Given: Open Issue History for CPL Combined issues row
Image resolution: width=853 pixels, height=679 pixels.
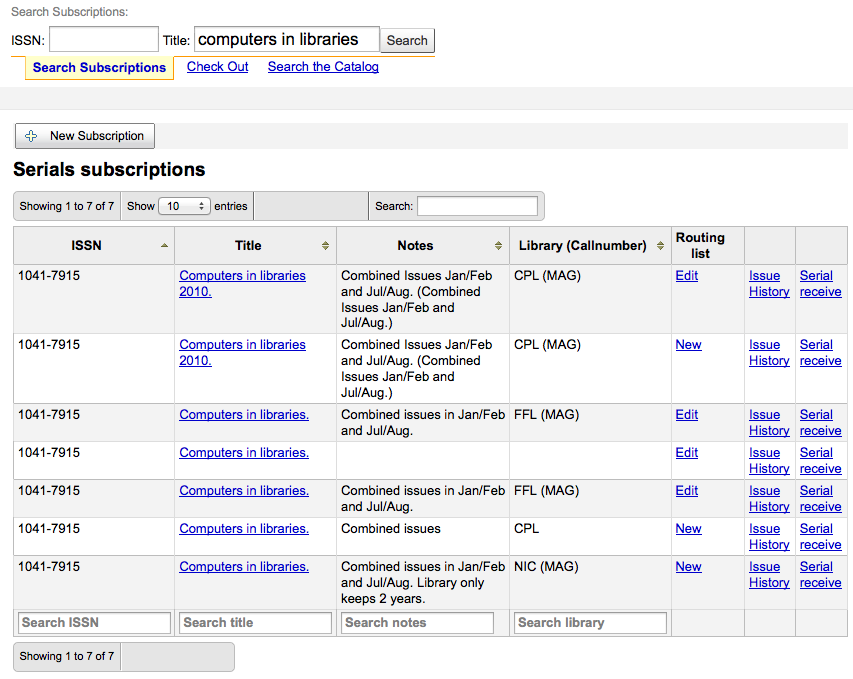Looking at the screenshot, I should click(x=769, y=537).
